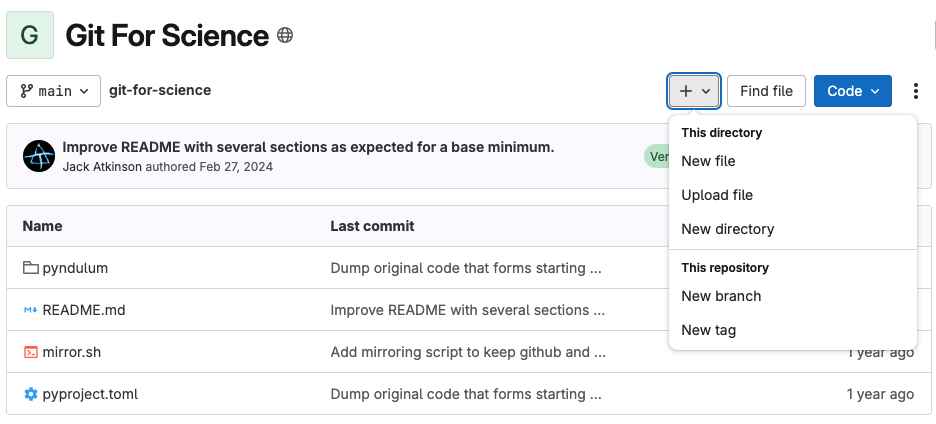
Task: Click the mirror.sh shell script icon
Action: coord(30,352)
